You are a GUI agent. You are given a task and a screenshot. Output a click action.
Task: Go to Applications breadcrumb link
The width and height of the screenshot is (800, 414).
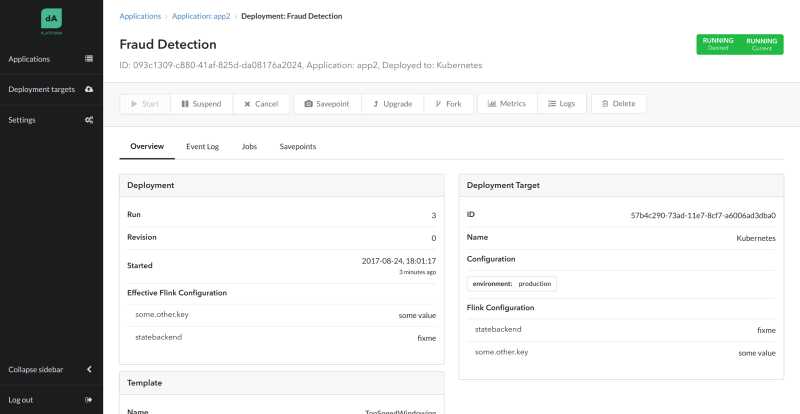point(140,17)
